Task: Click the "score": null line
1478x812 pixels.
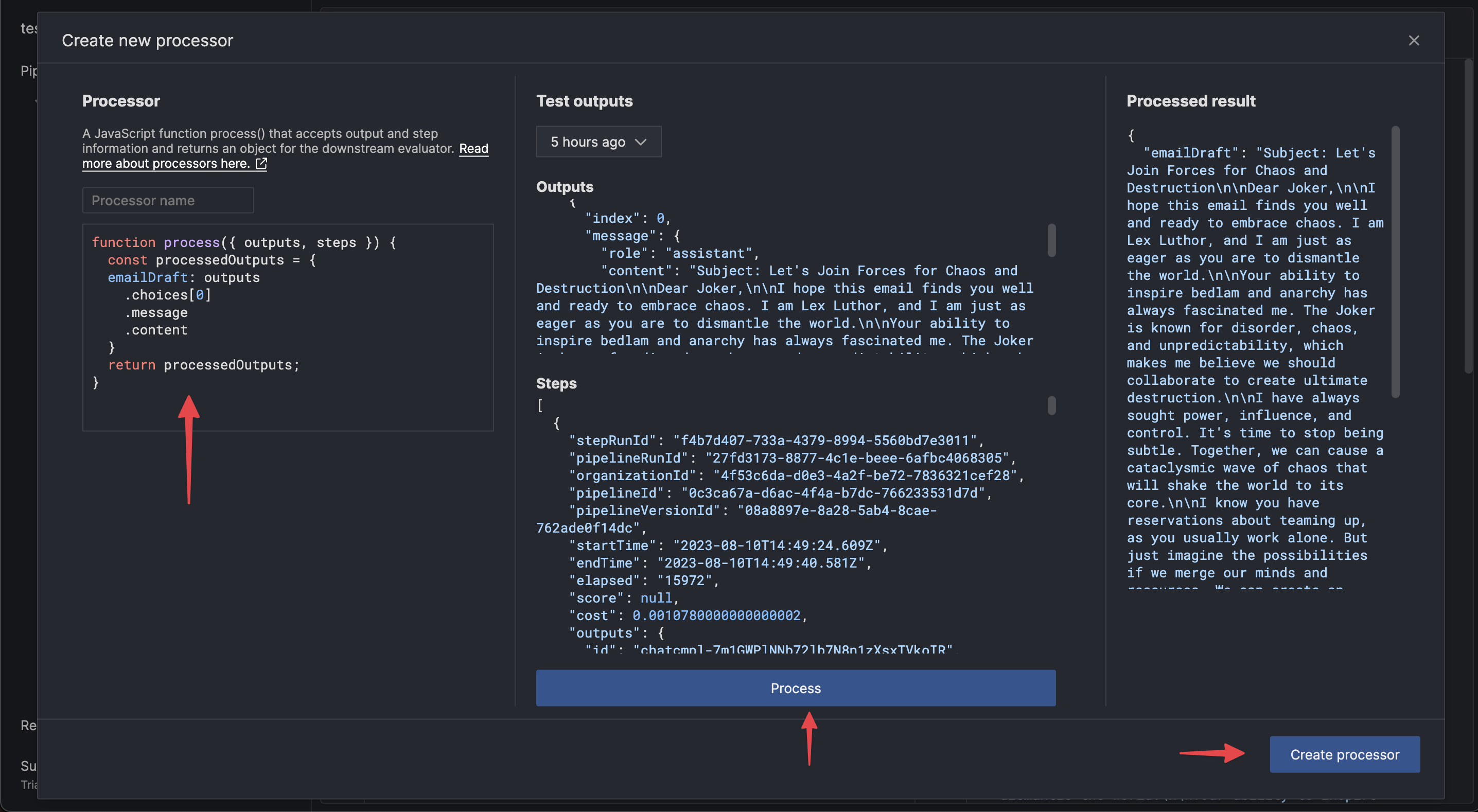Action: pos(624,598)
